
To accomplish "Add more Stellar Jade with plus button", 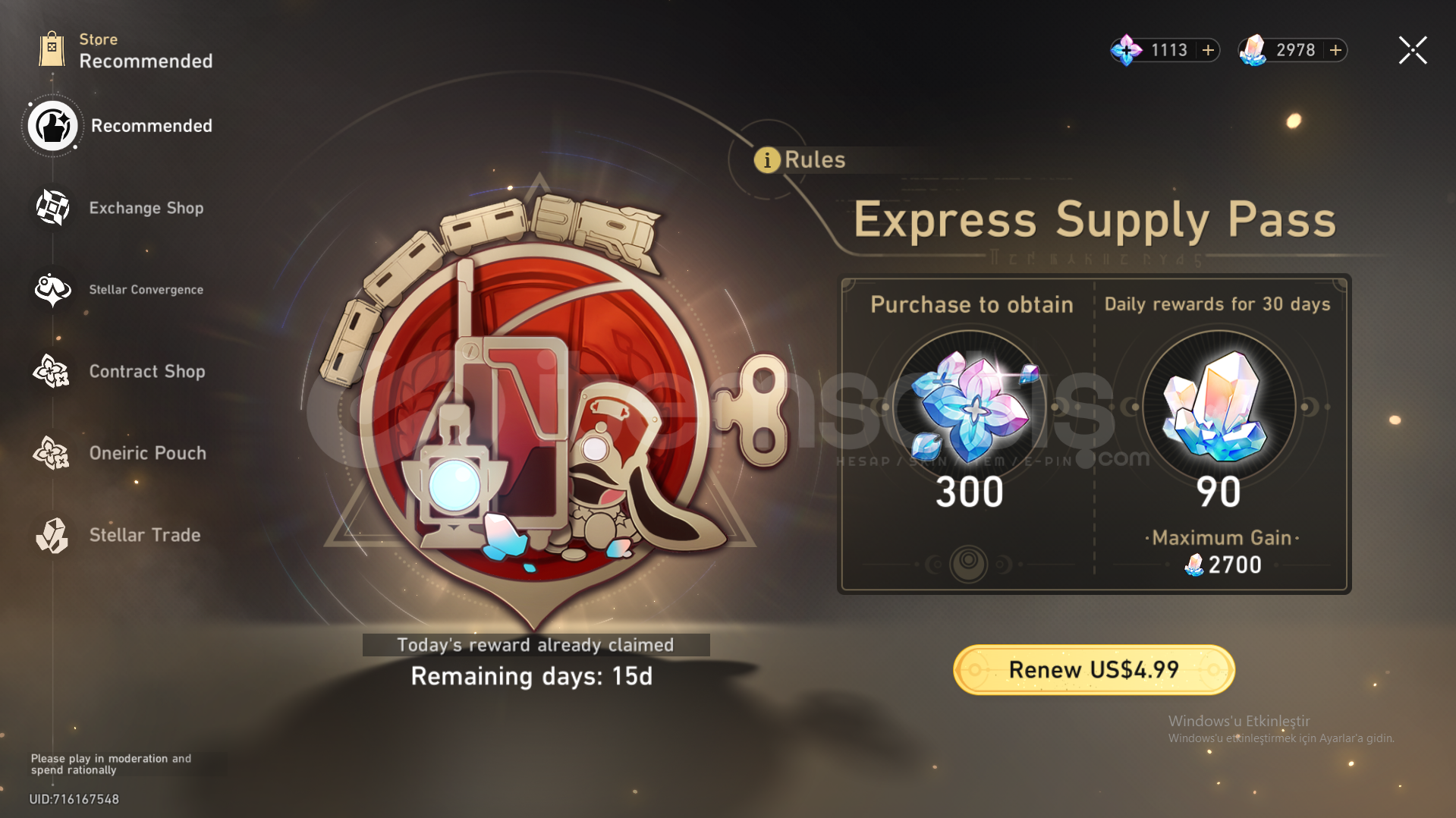I will click(x=1335, y=50).
